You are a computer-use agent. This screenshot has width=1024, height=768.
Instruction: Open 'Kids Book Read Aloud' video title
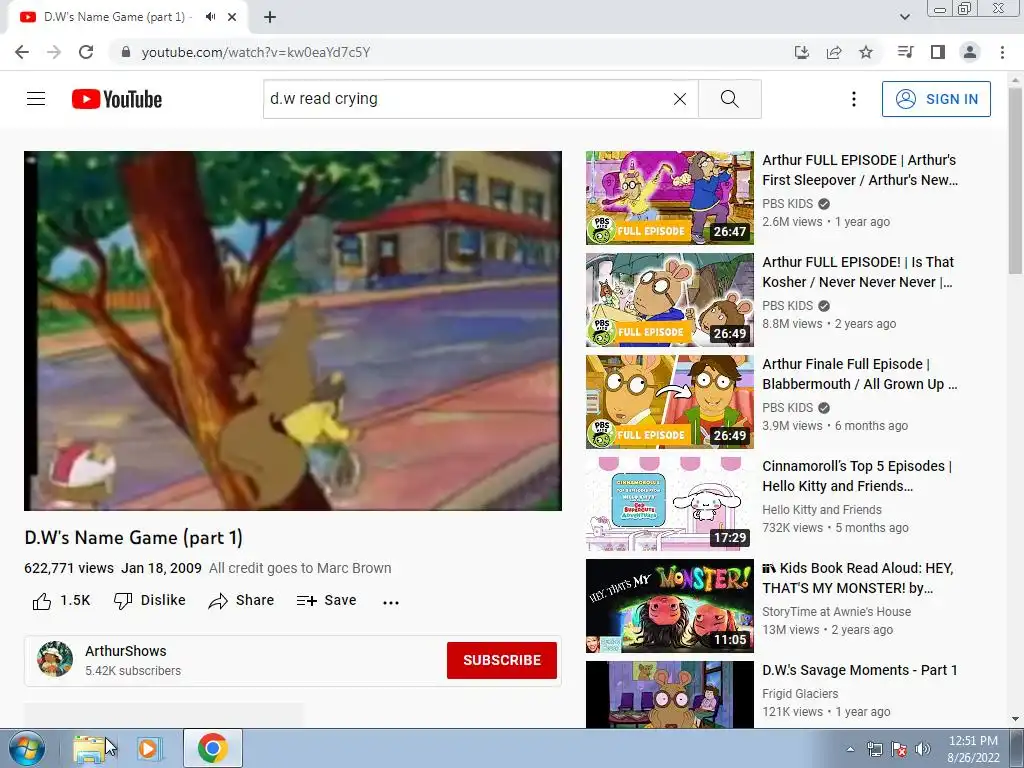point(858,577)
